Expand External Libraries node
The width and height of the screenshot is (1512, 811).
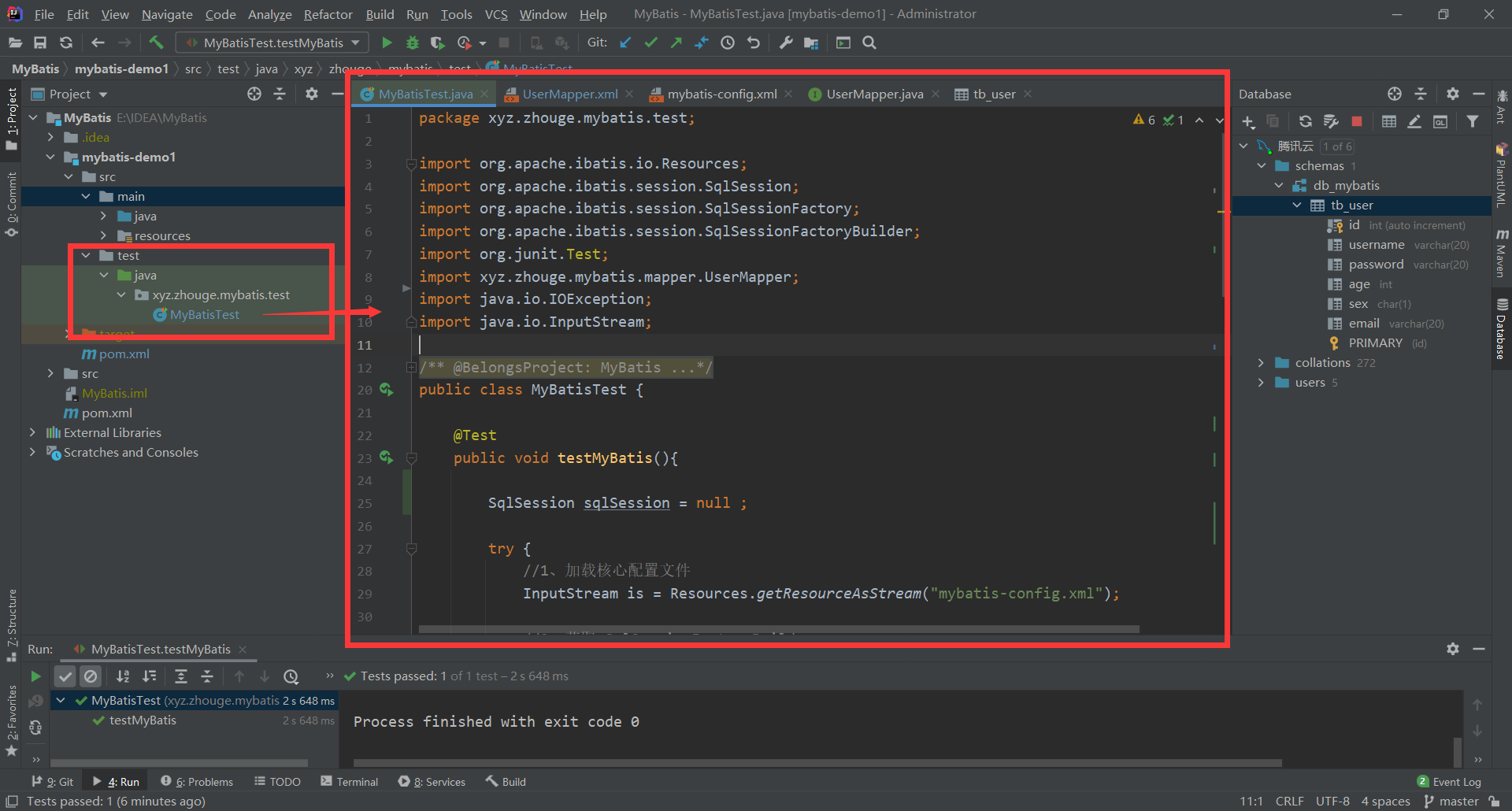(32, 433)
